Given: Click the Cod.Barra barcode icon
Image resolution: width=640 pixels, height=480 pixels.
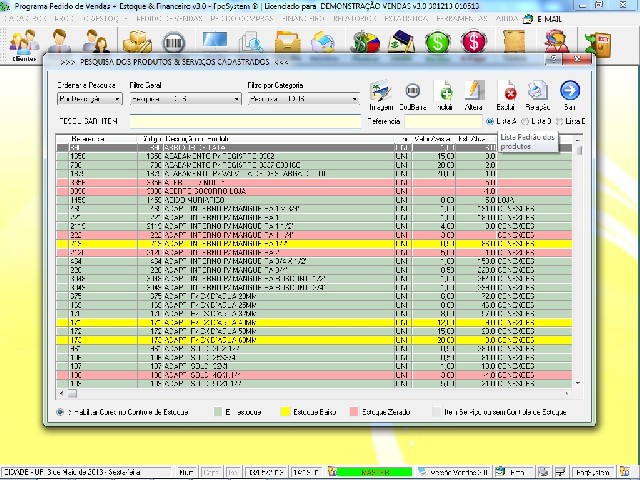Looking at the screenshot, I should click(412, 92).
